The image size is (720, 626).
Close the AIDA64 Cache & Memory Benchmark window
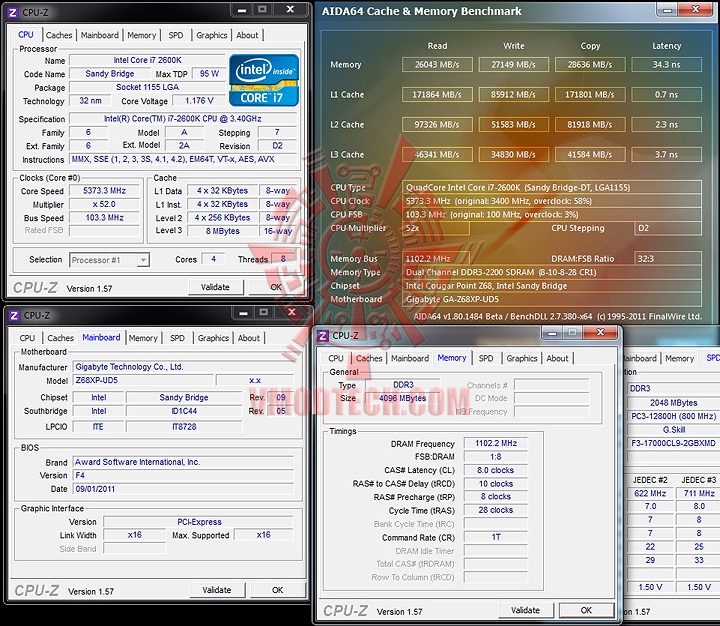tap(696, 9)
